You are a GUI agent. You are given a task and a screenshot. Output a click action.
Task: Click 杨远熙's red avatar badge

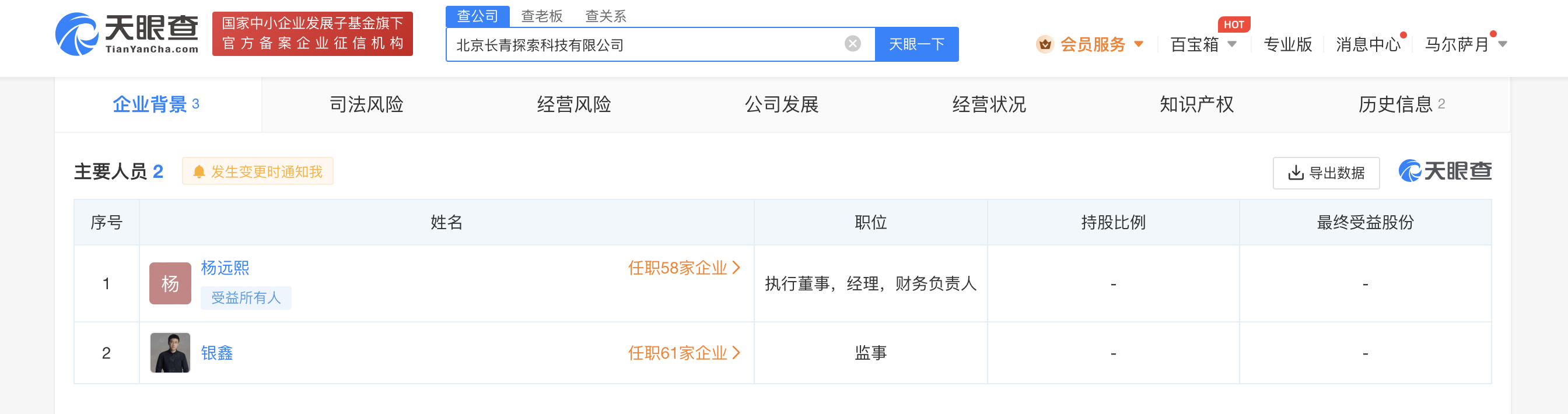pyautogui.click(x=170, y=283)
